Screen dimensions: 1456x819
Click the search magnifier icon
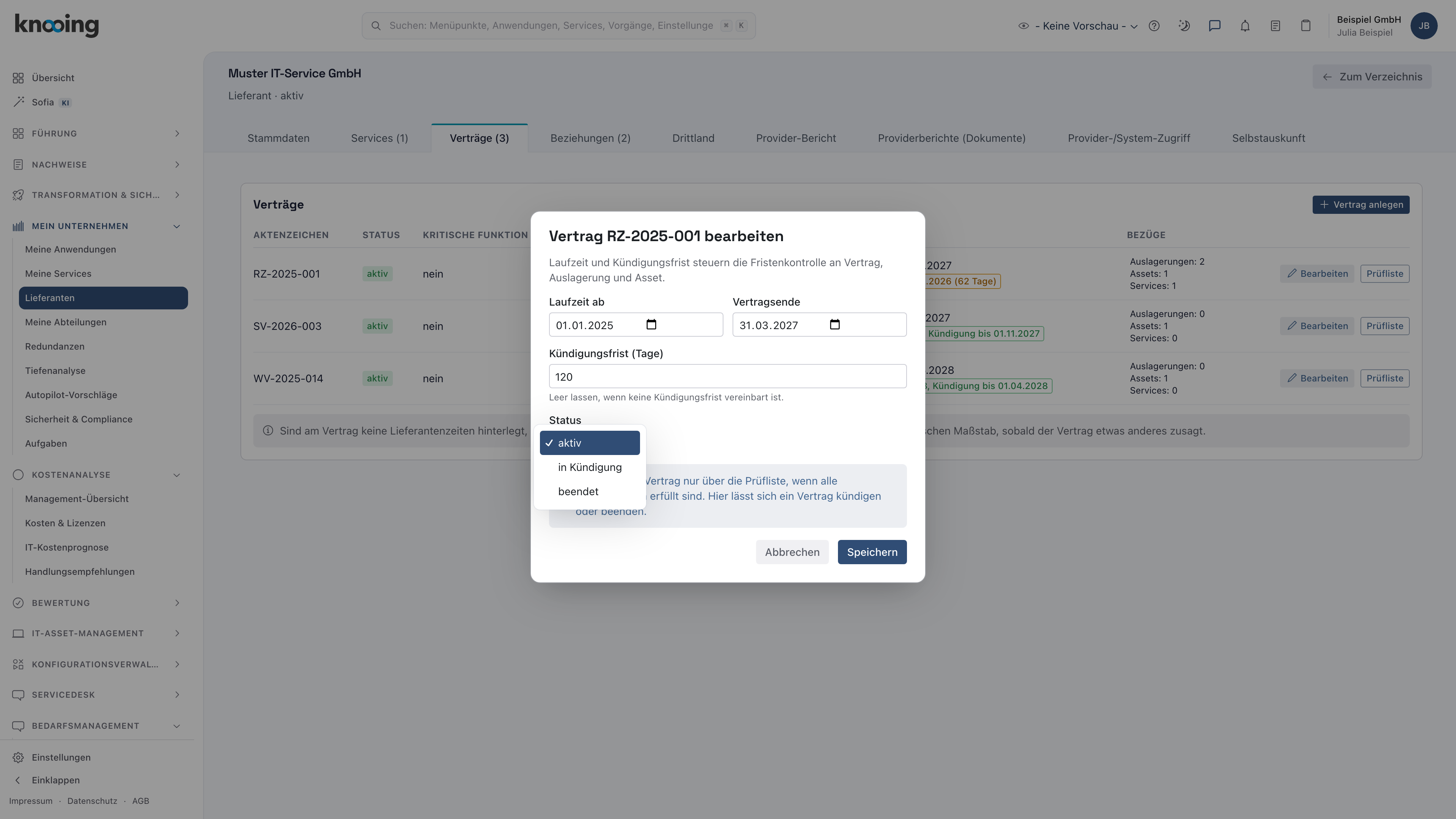(376, 26)
